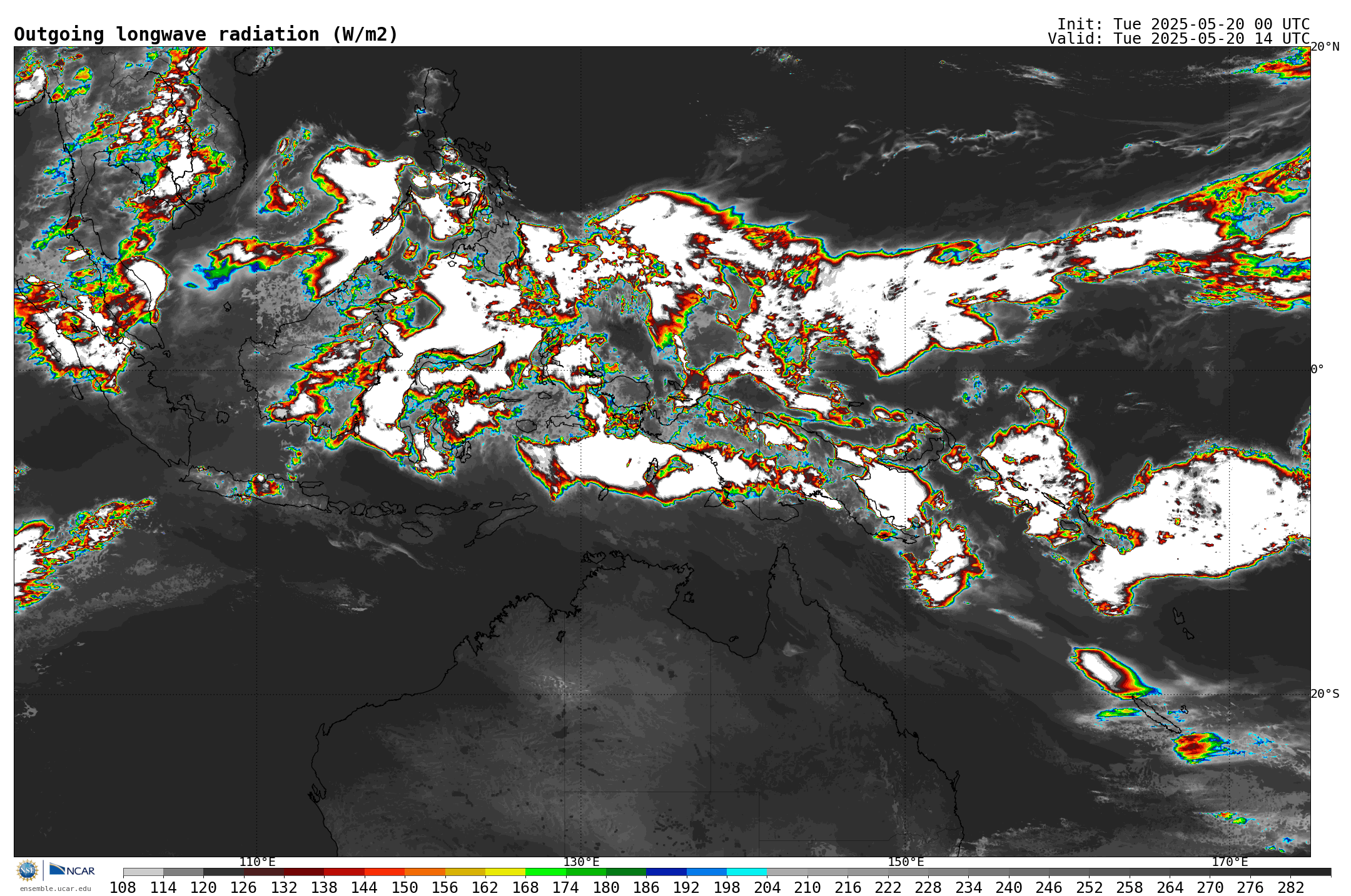Click the 174 colorbar tick label
The width and height of the screenshot is (1351, 896).
point(565,888)
